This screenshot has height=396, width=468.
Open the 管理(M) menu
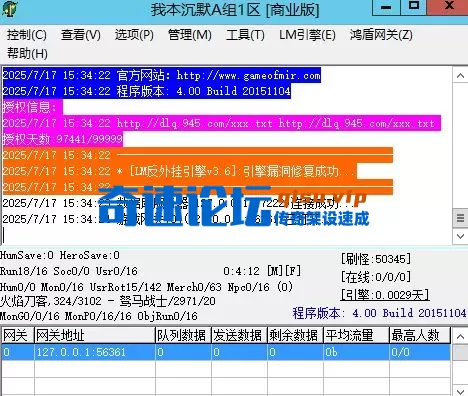[190, 35]
